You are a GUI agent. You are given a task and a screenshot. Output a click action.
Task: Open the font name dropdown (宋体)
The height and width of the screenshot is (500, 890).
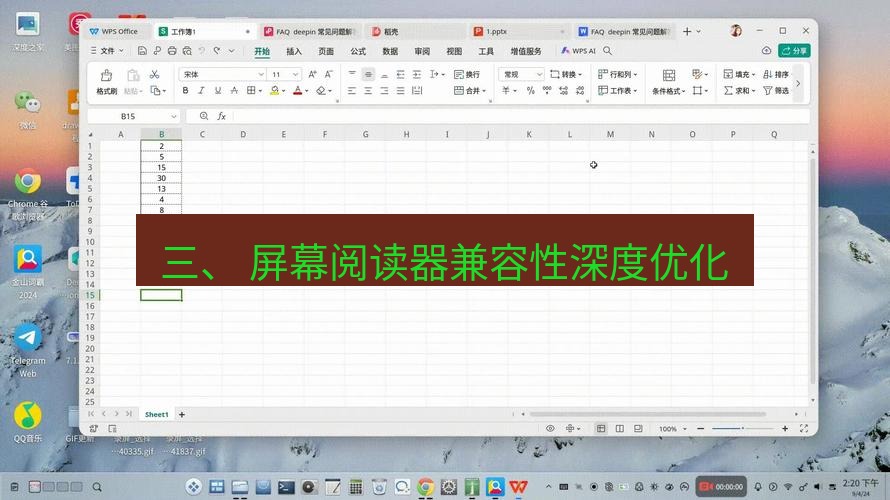click(261, 74)
